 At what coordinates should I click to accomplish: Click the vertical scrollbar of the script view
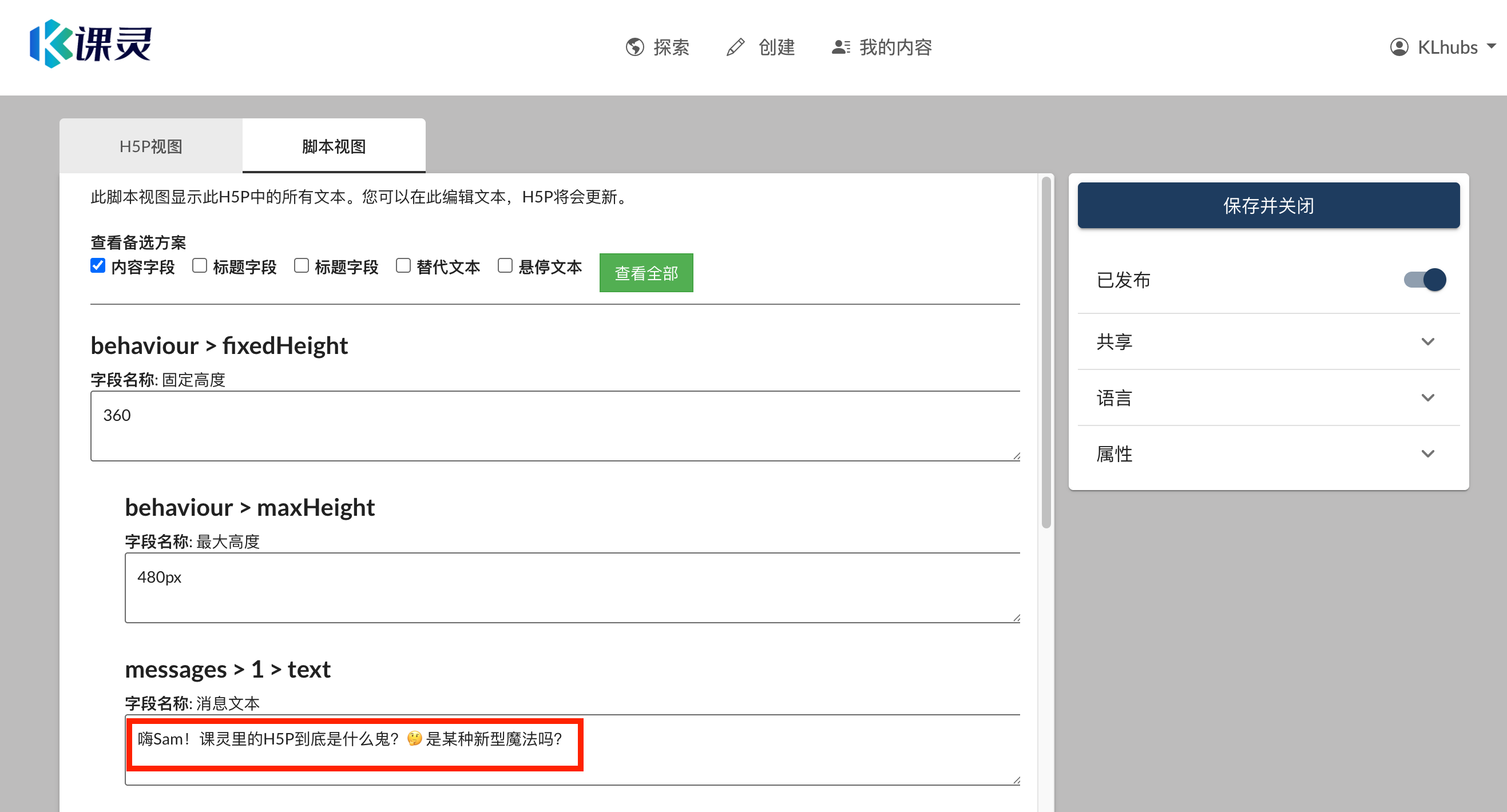(x=1046, y=351)
